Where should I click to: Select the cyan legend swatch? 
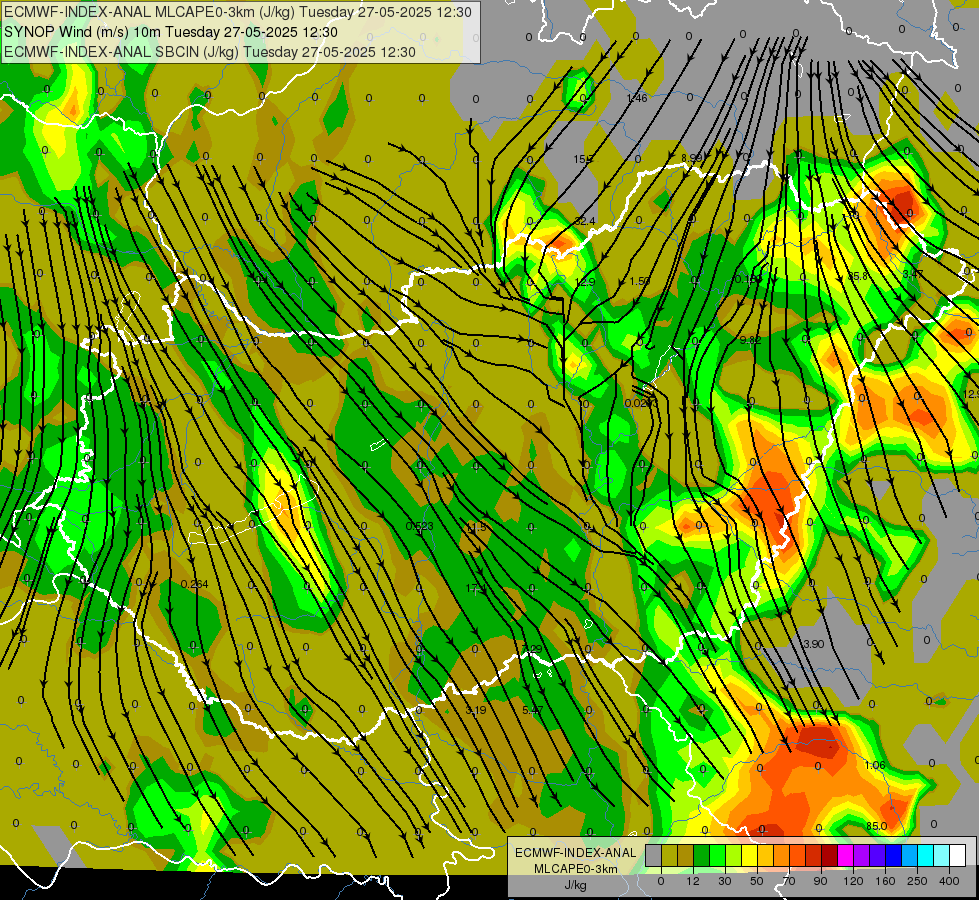(926, 855)
